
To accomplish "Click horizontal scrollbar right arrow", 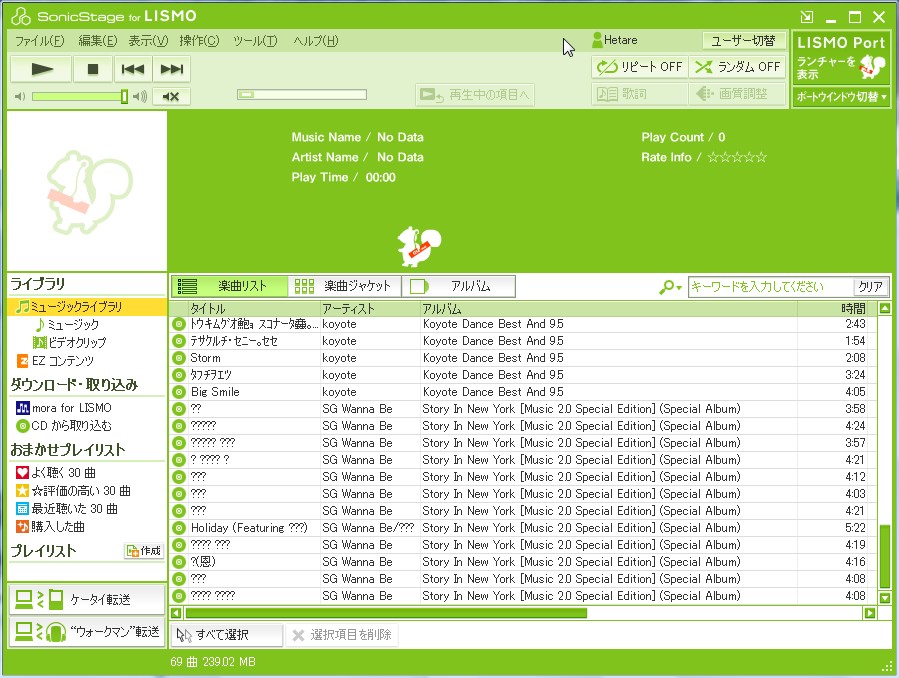I will click(870, 613).
